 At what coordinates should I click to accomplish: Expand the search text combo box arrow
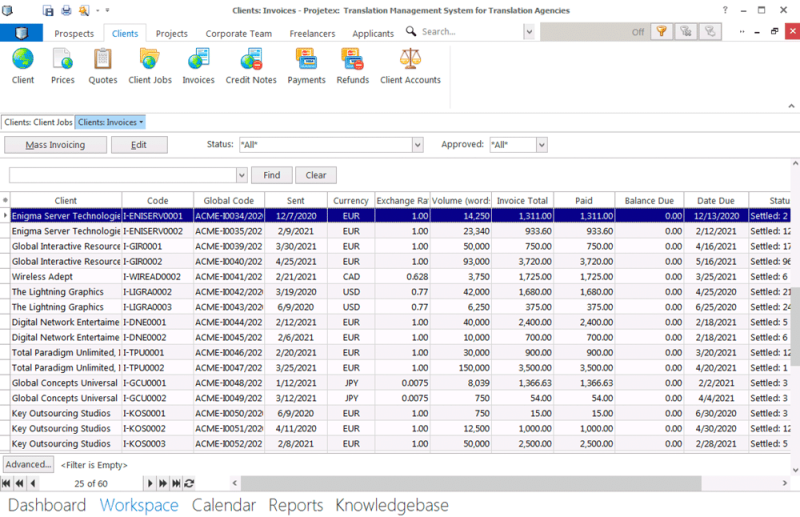click(x=241, y=175)
